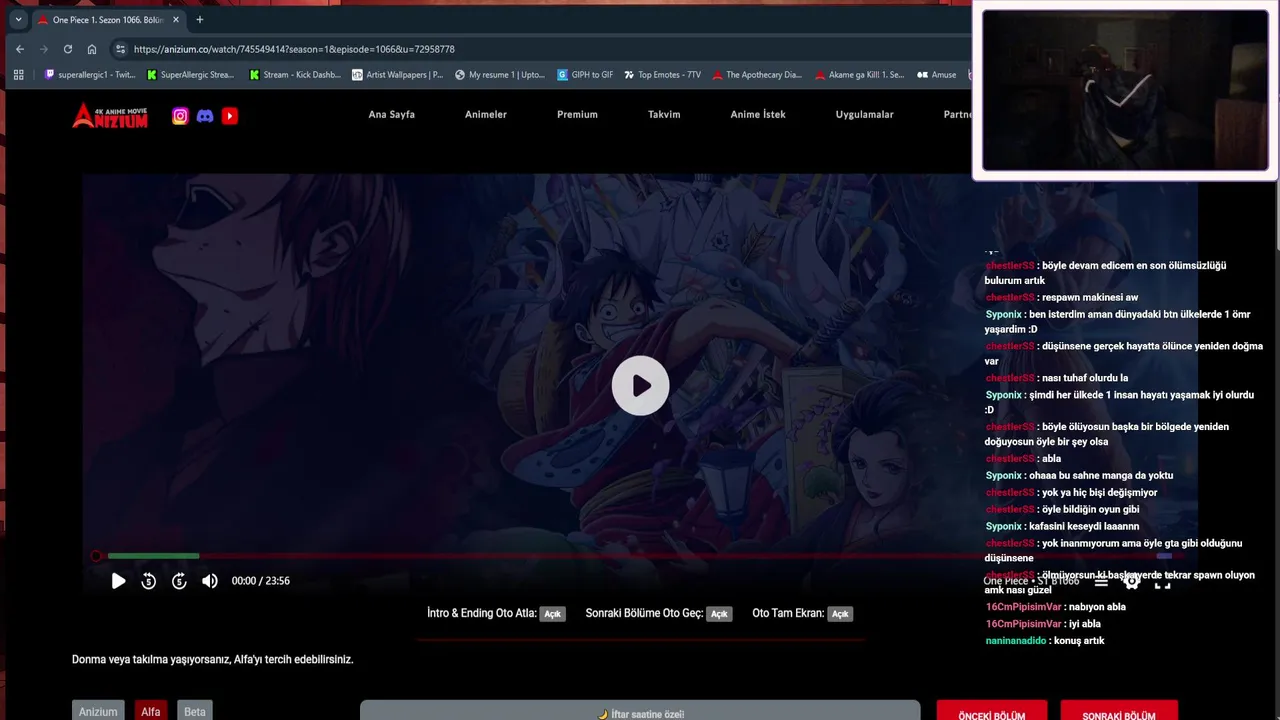
Task: Toggle Sonraki Bölüme Oto Geç switch
Action: coord(719,614)
